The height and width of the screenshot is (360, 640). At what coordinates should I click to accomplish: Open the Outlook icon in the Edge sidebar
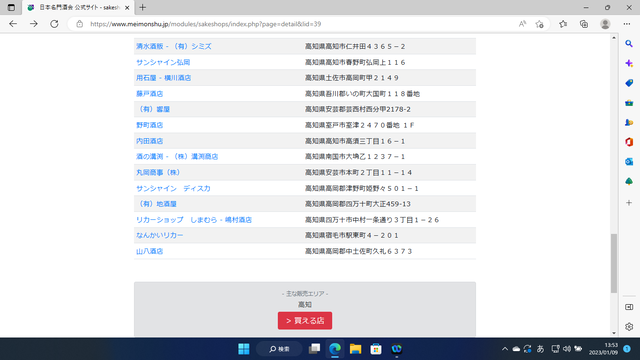pos(629,162)
